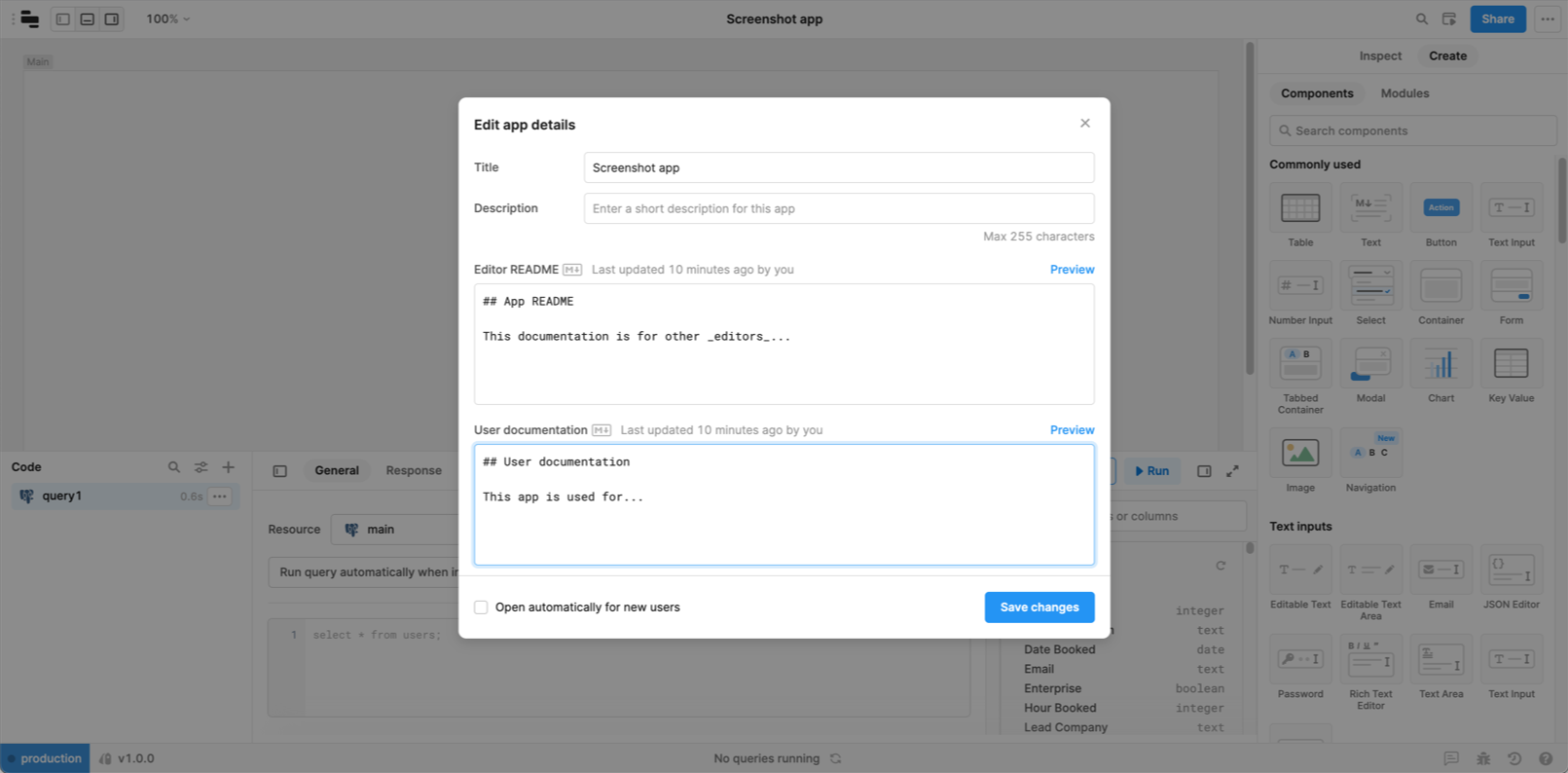Run the query
Viewport: 1568px width, 773px height.
pyautogui.click(x=1151, y=471)
